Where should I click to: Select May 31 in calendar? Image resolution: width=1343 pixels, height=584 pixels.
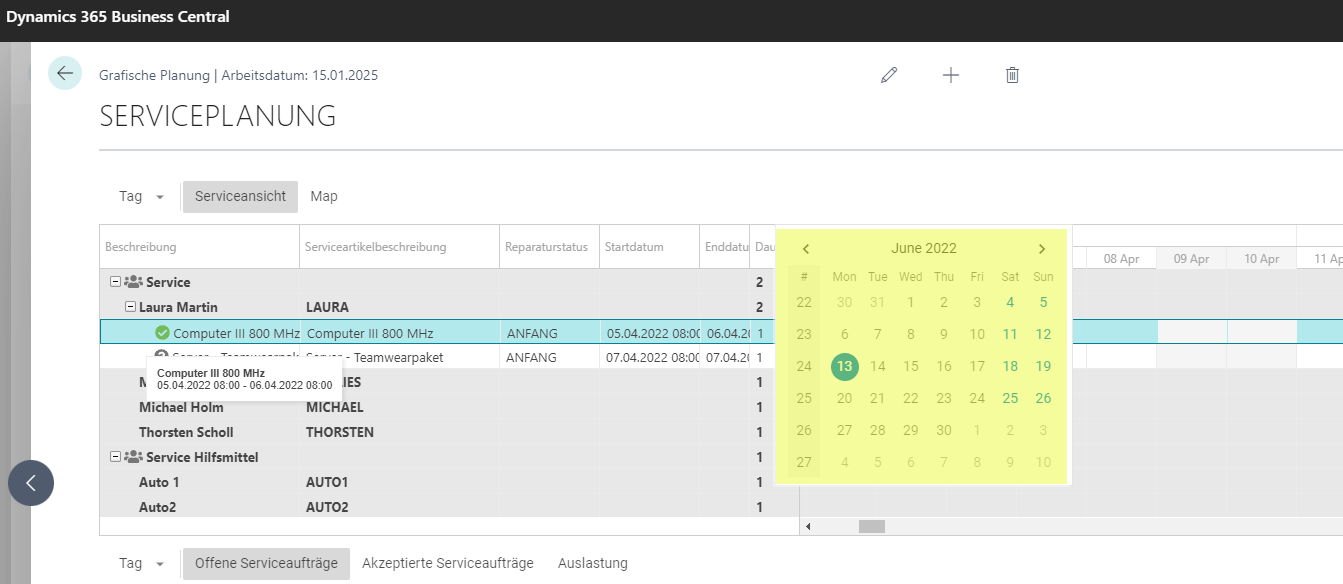(x=878, y=302)
